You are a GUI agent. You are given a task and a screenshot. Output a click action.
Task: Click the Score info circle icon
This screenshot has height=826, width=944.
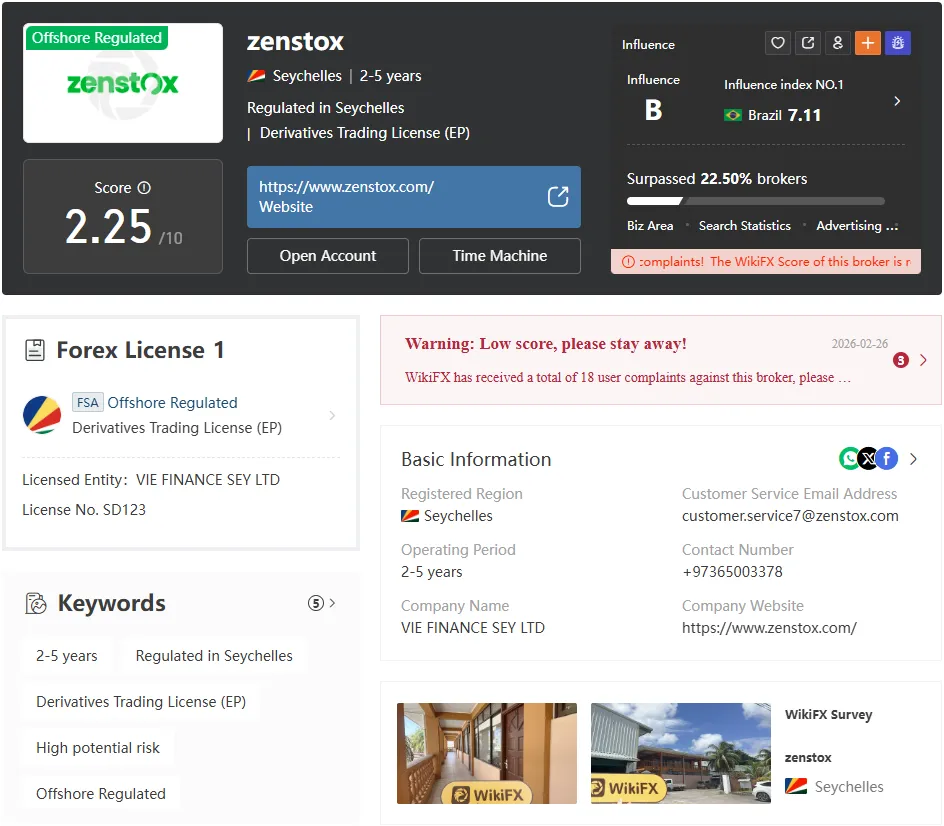[144, 188]
